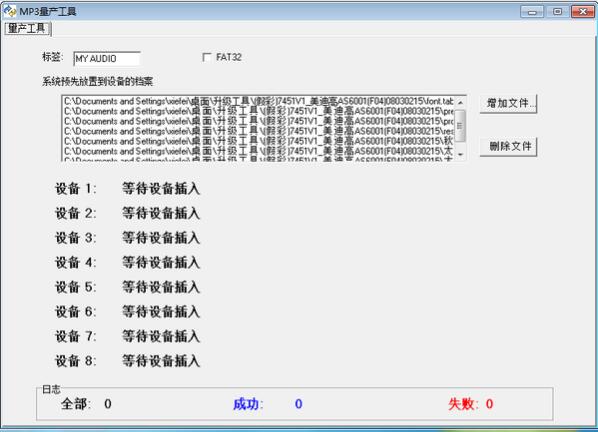Click the 设备 8: label
The width and height of the screenshot is (598, 432).
76,361
